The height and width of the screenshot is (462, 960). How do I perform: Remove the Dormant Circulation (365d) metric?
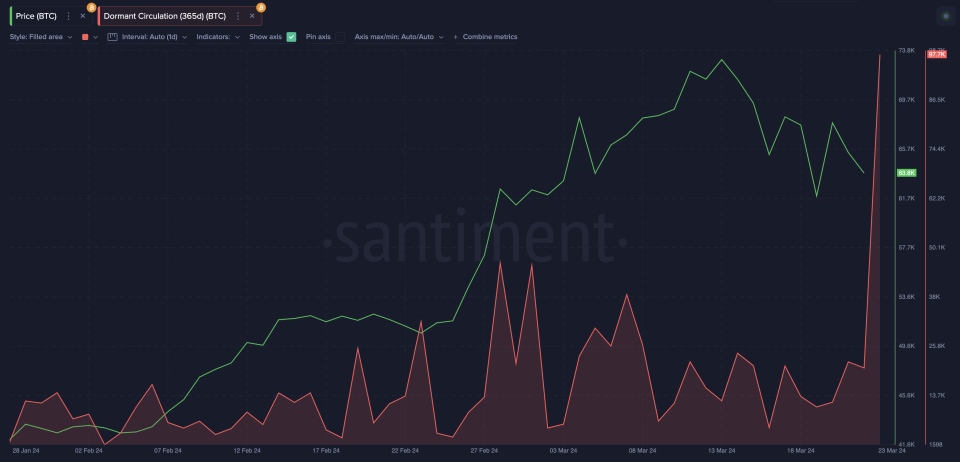coord(252,16)
